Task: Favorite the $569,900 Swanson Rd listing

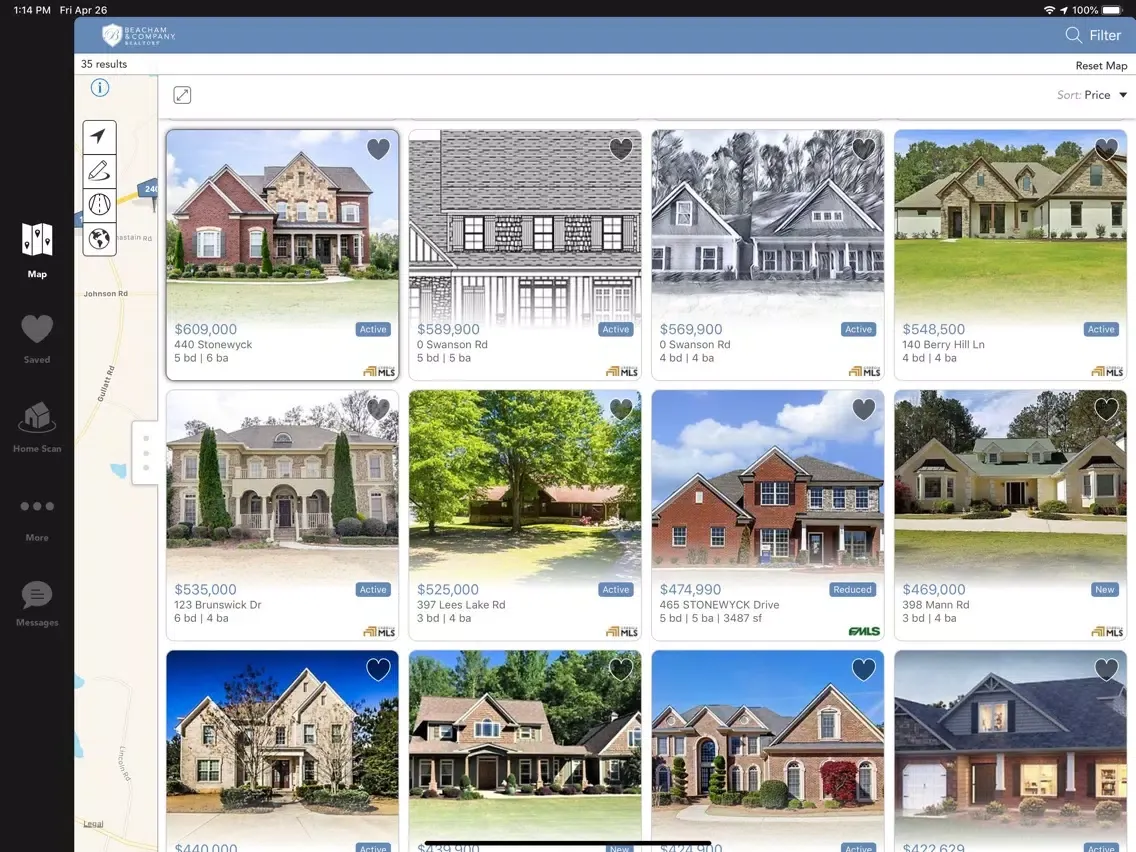Action: point(864,149)
